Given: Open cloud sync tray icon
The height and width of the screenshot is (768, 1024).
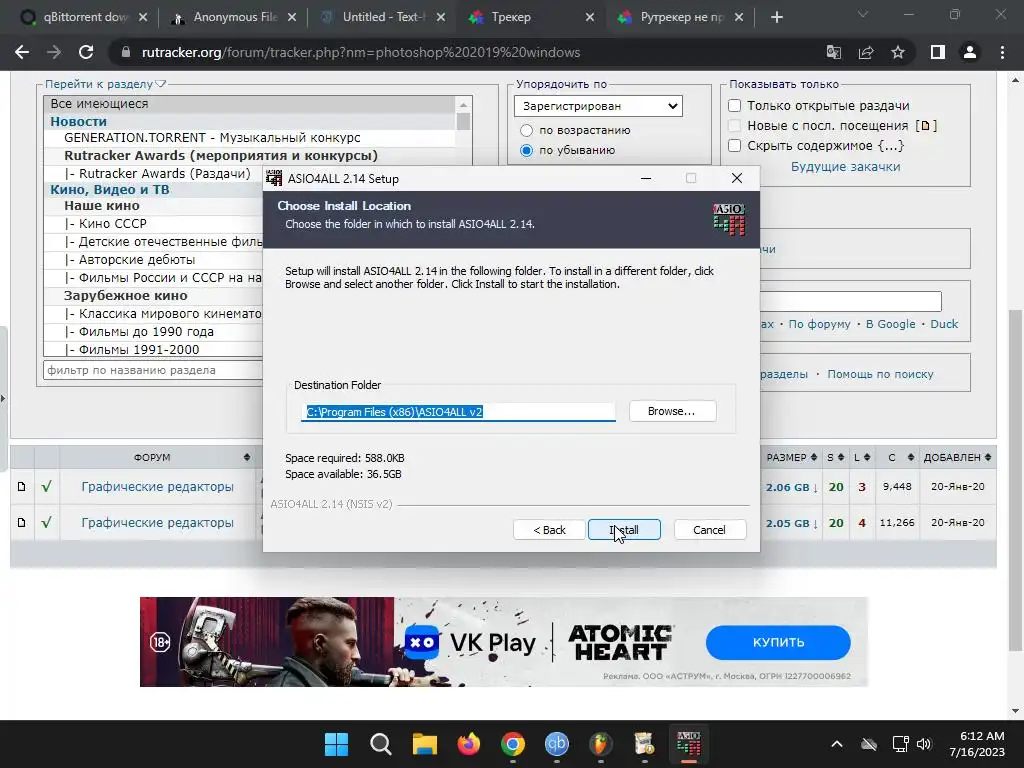Looking at the screenshot, I should point(869,744).
